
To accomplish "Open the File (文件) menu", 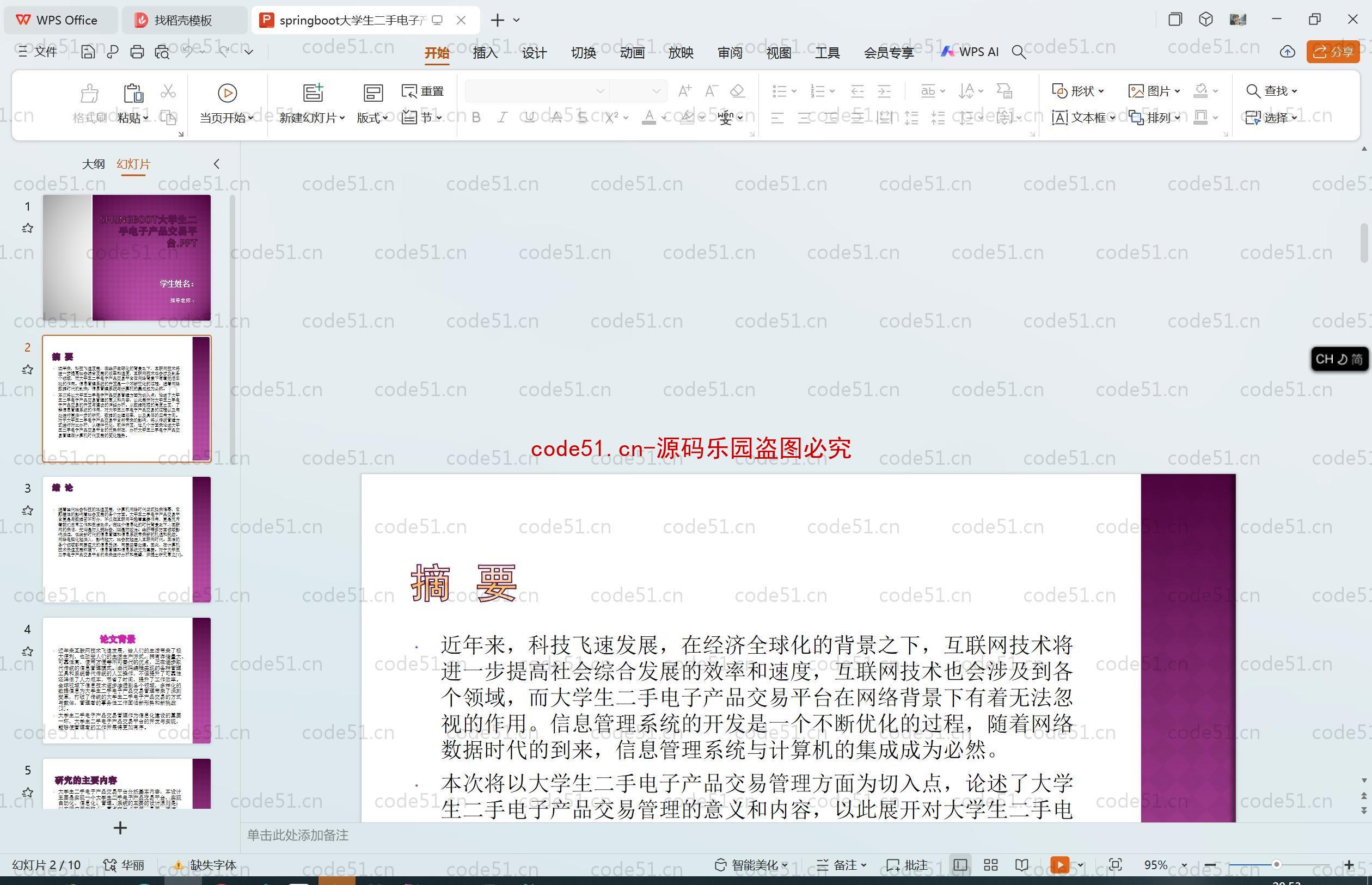I will 38,52.
